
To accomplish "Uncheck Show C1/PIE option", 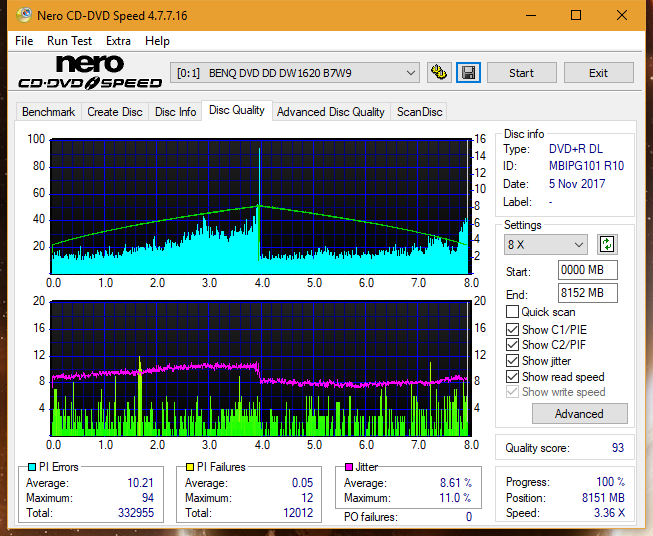I will (512, 329).
